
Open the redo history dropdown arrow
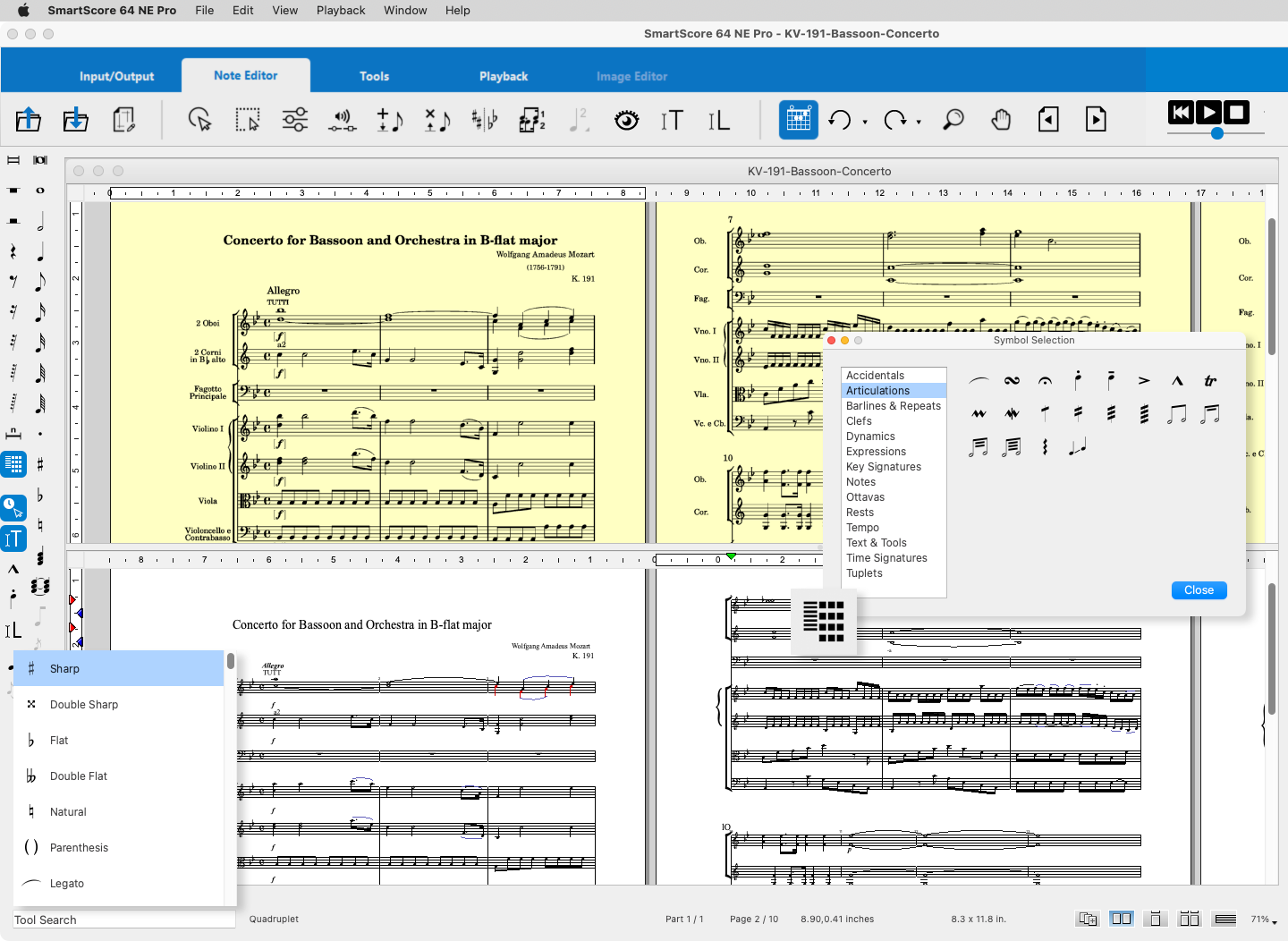click(x=919, y=123)
